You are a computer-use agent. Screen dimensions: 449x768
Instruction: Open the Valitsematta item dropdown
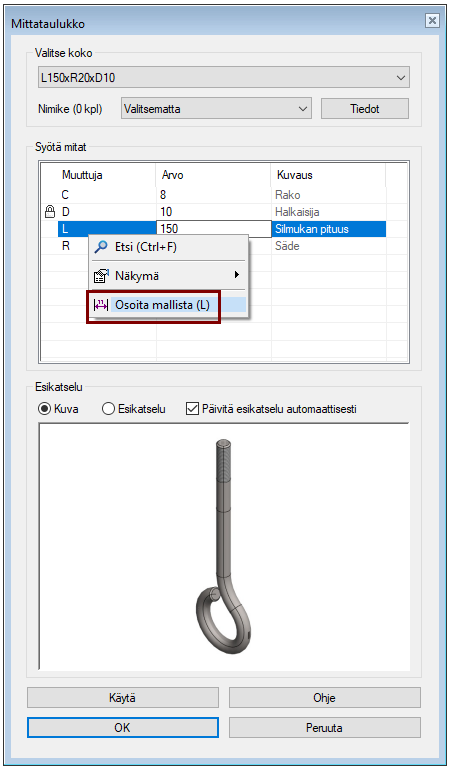pyautogui.click(x=216, y=109)
